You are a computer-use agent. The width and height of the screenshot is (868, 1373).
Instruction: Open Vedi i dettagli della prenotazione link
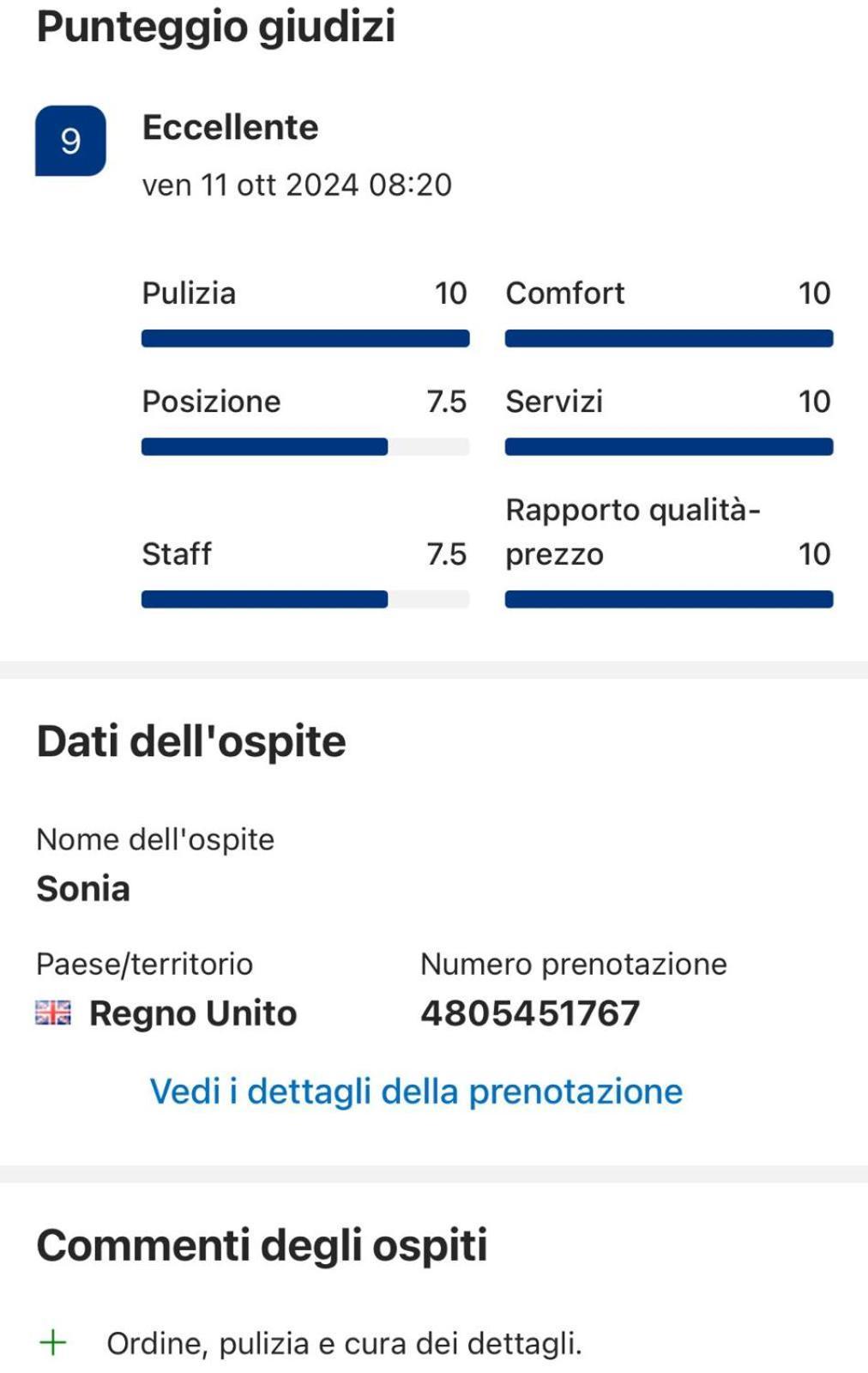[416, 1092]
